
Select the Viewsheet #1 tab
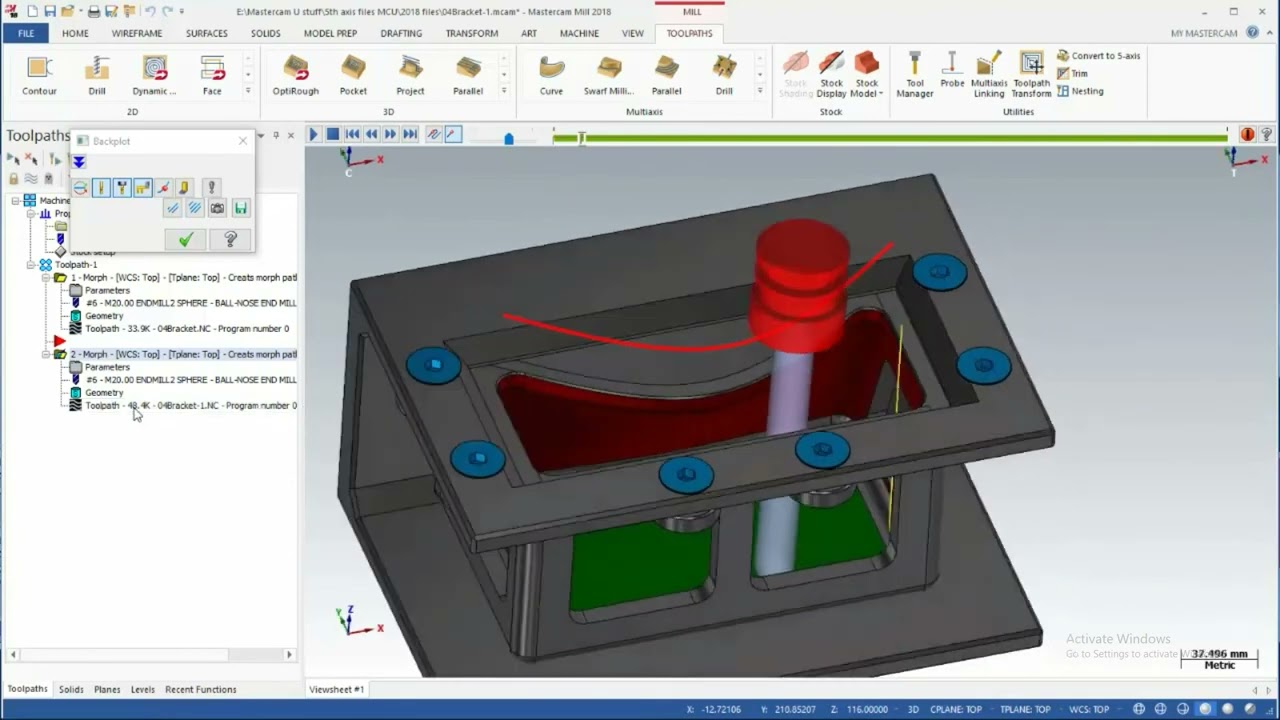(336, 689)
